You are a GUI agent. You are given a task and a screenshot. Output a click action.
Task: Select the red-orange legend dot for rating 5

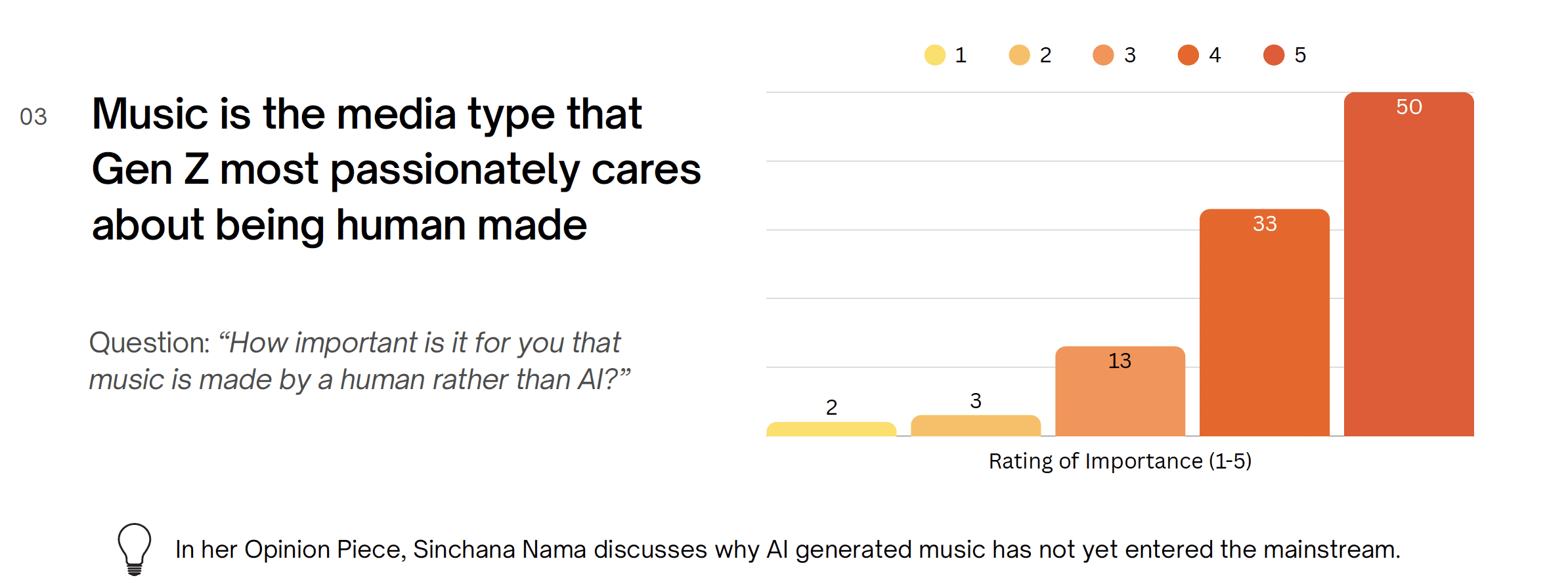click(1274, 55)
